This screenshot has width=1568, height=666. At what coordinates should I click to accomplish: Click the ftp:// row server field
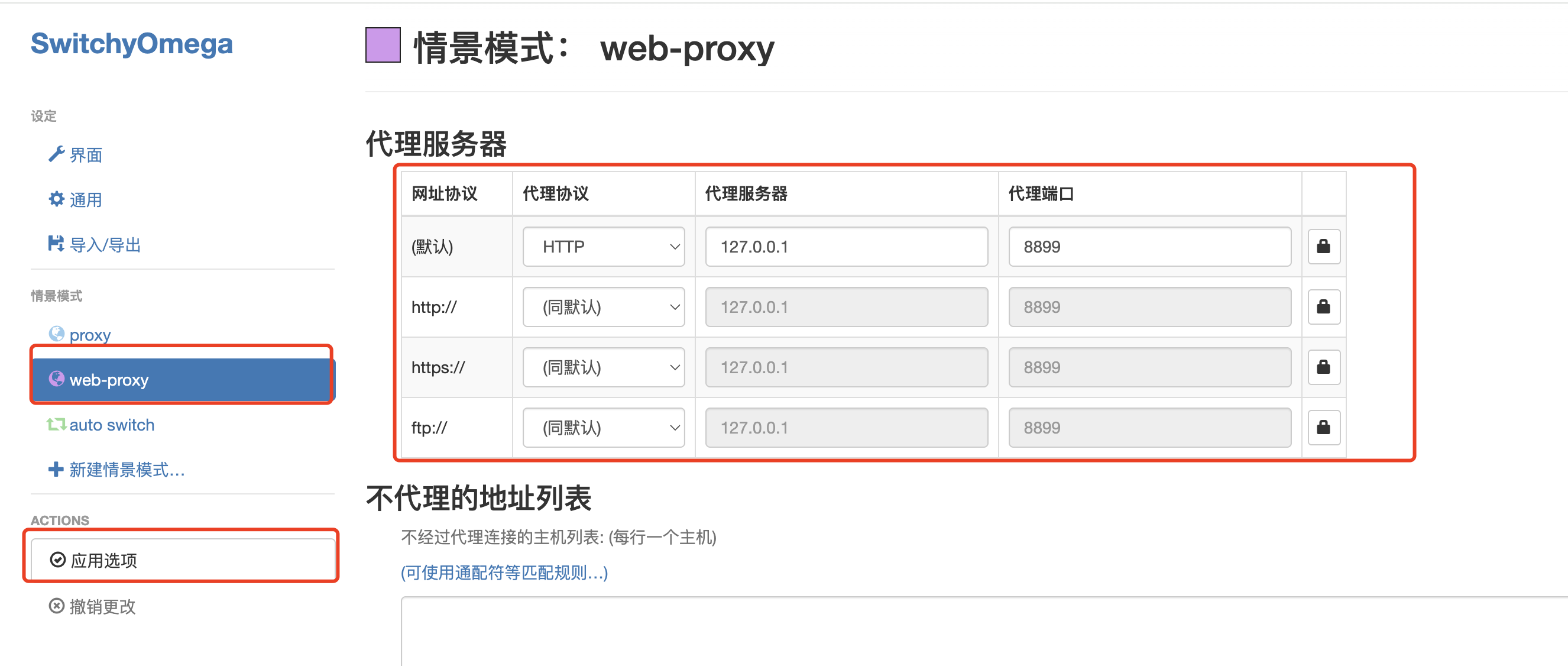[846, 428]
